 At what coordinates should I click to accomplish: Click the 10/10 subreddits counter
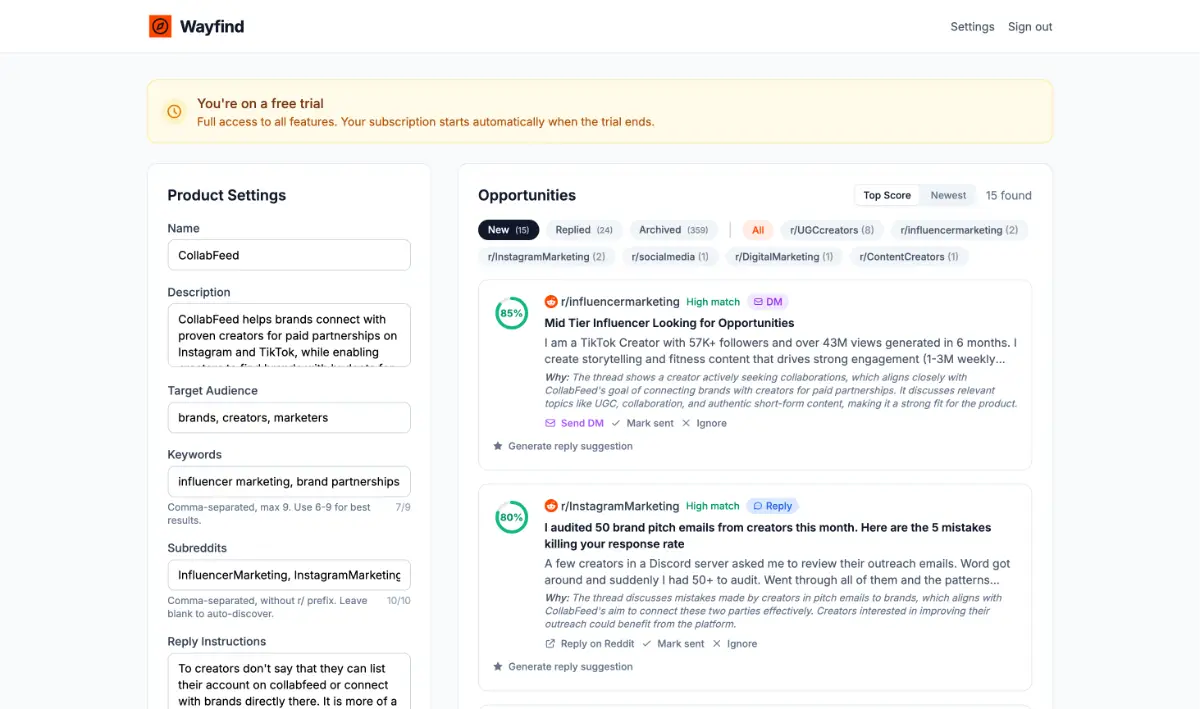click(399, 601)
